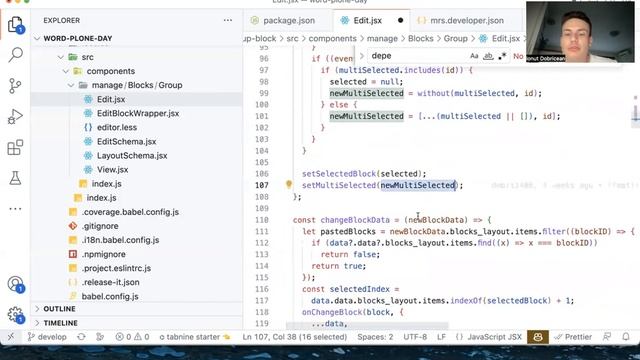Open babel.config.js file

tap(137, 296)
